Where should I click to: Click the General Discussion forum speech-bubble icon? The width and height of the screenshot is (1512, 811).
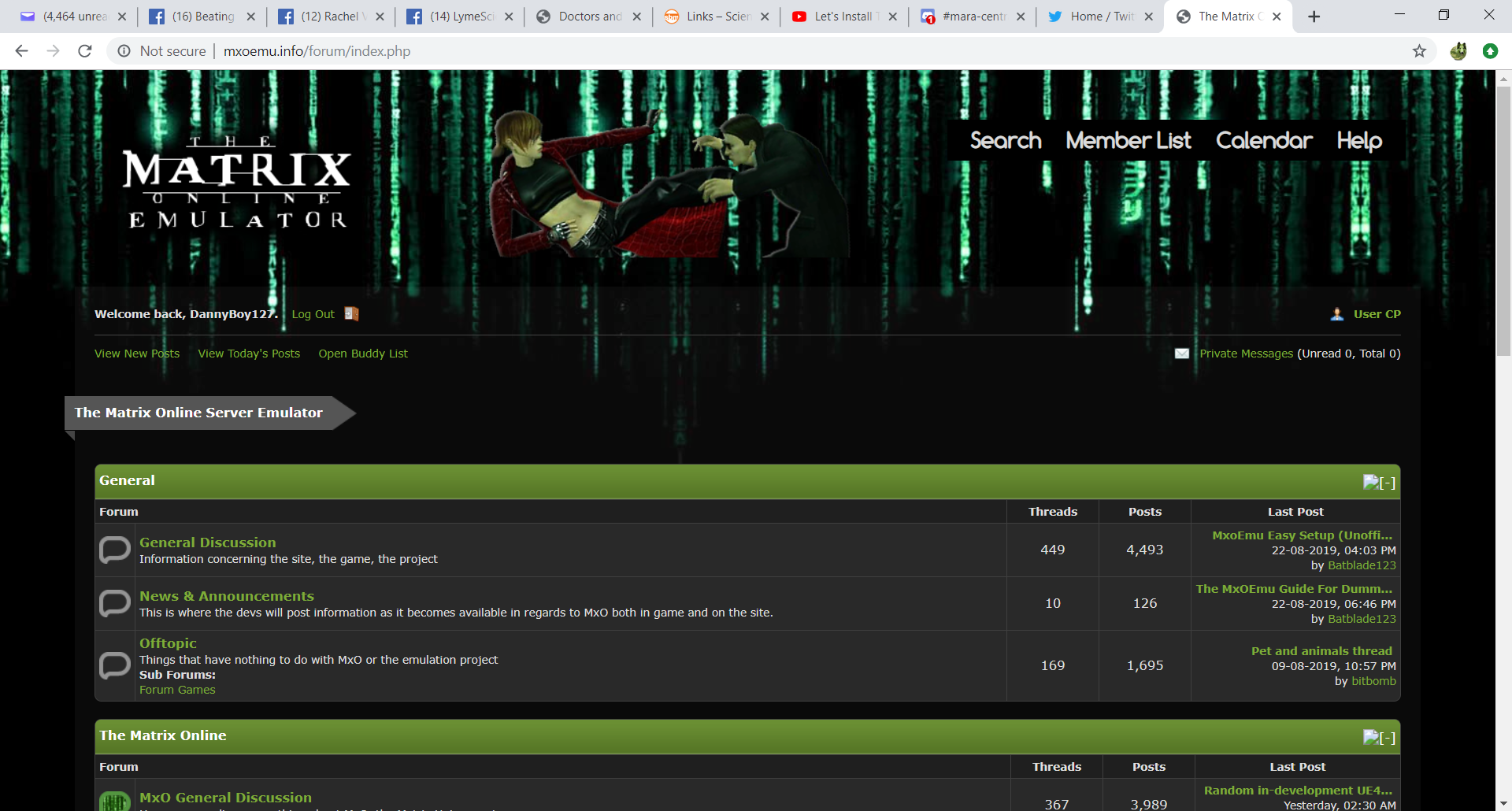pyautogui.click(x=115, y=550)
